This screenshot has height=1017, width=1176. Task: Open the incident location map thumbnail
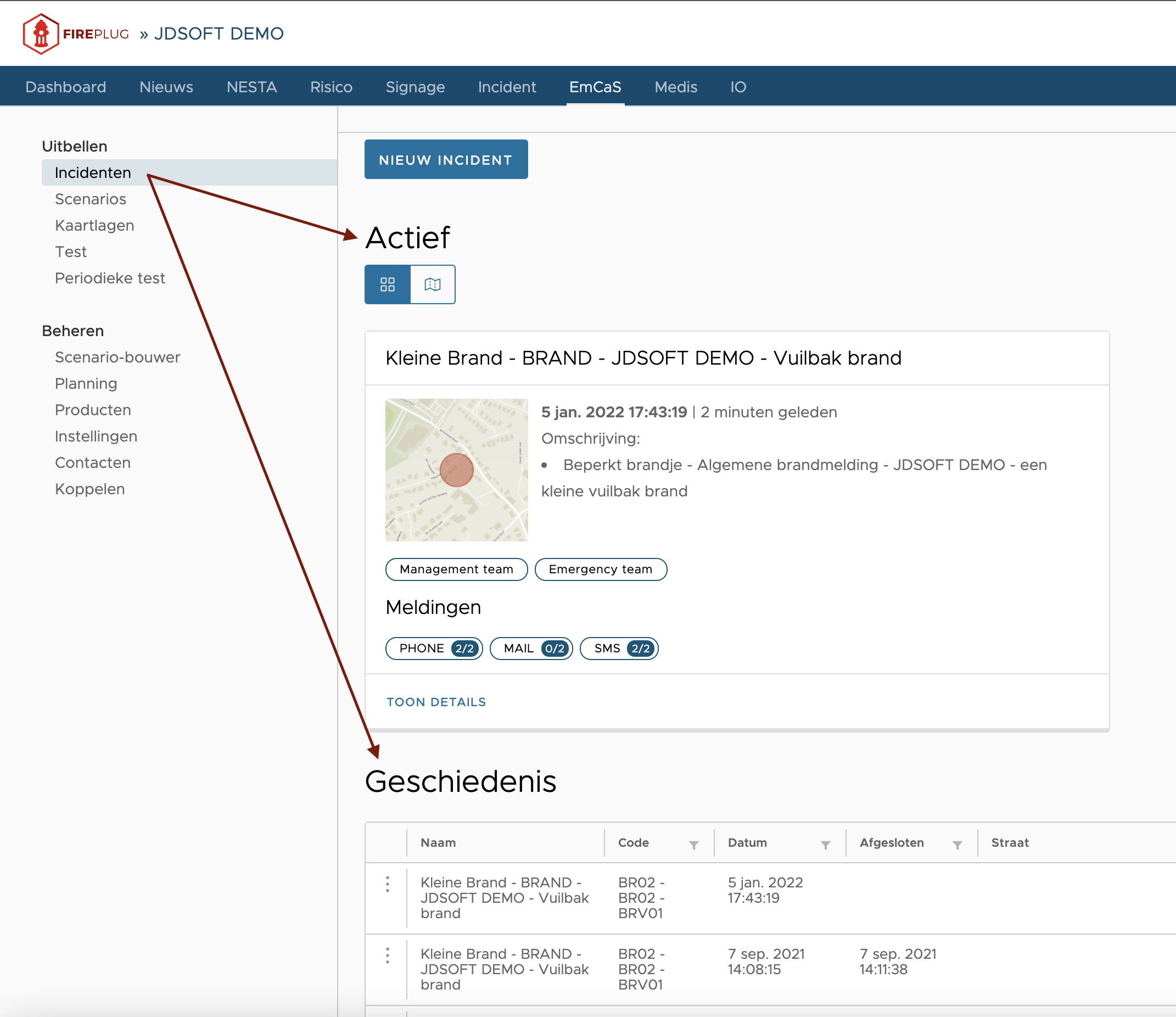(x=456, y=470)
